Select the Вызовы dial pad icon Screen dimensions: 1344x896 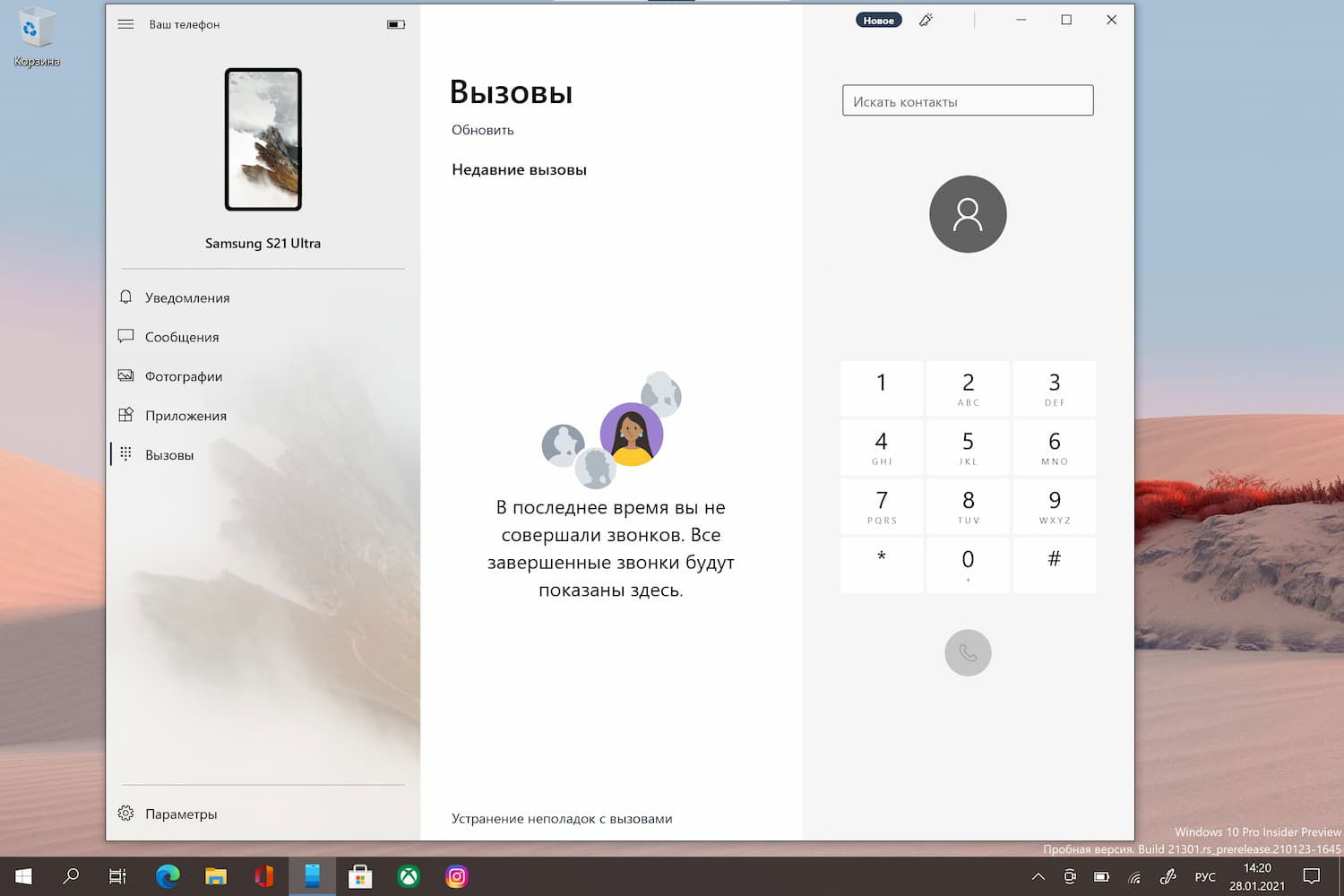125,454
